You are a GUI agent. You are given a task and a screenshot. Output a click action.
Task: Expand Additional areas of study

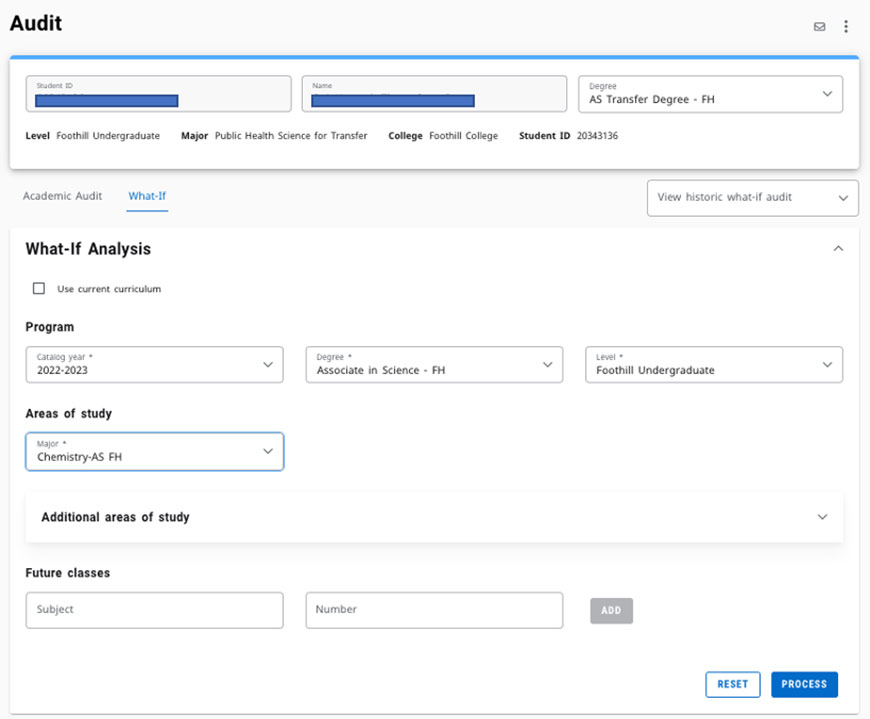click(434, 517)
